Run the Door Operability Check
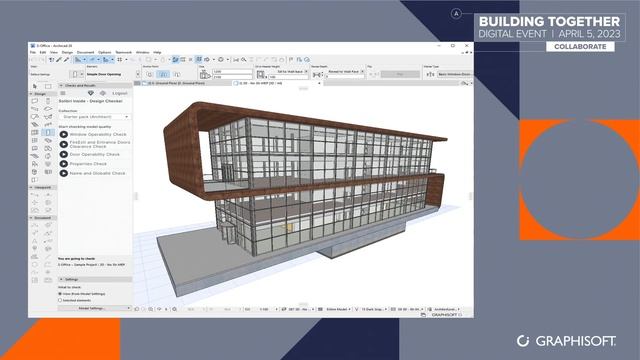 coord(64,154)
